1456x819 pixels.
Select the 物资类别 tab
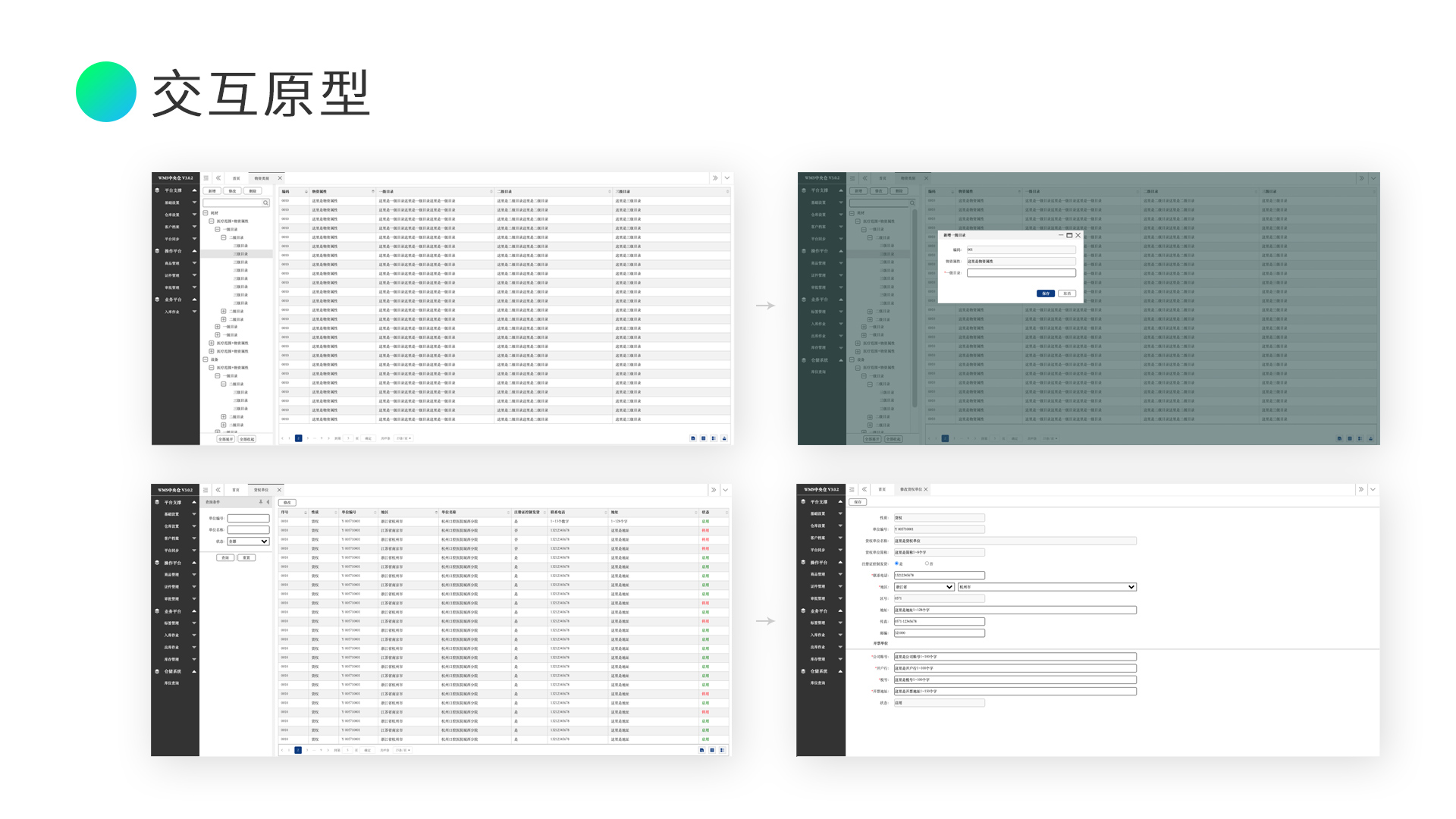click(262, 178)
